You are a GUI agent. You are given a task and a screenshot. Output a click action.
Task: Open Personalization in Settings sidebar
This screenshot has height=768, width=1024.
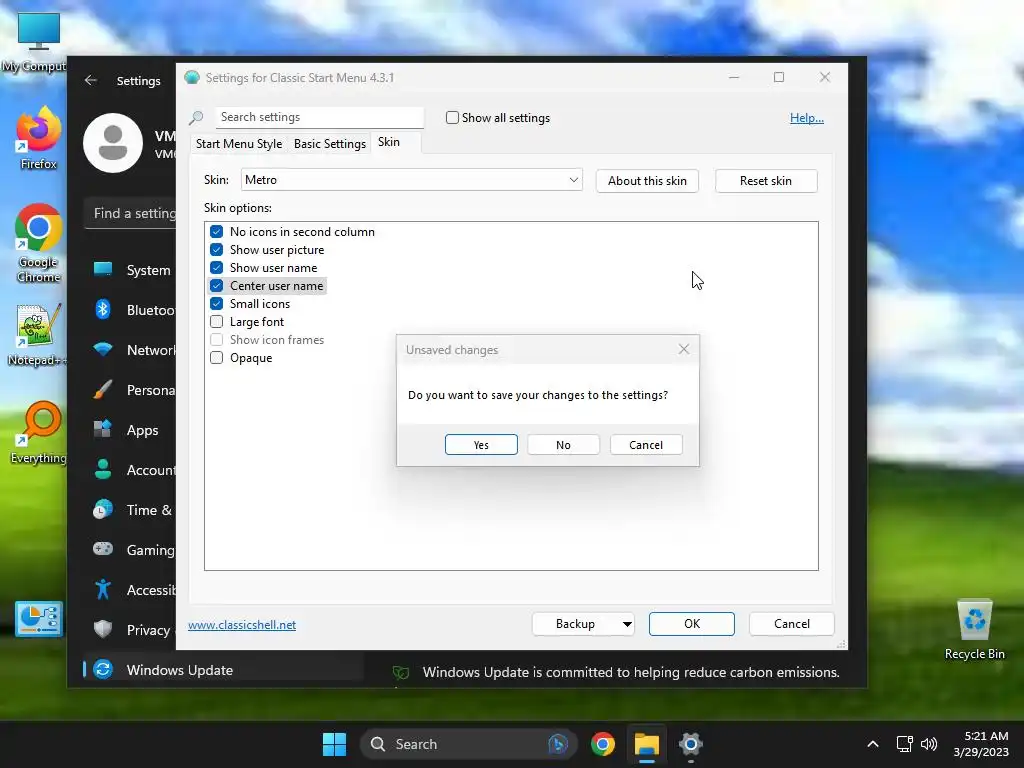tap(131, 390)
